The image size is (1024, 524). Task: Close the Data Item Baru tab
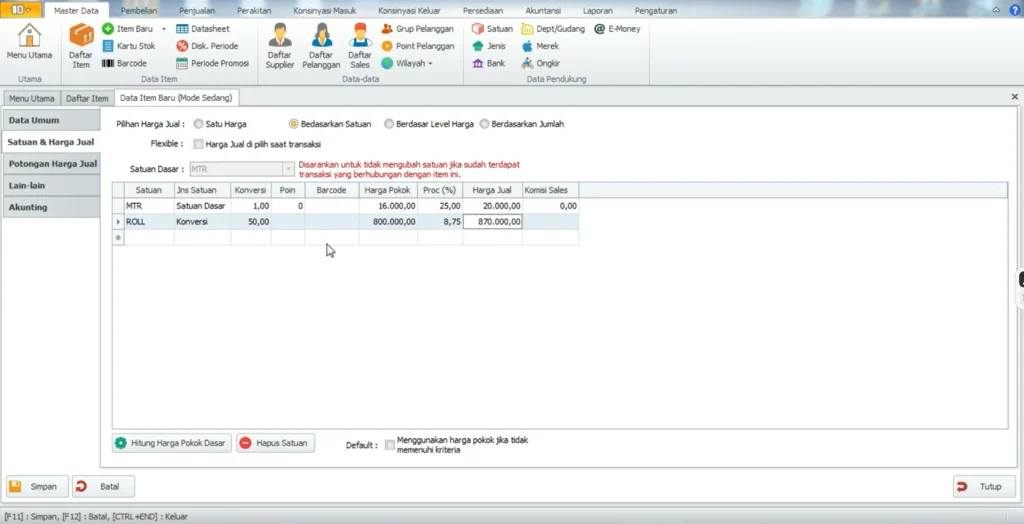(1014, 97)
